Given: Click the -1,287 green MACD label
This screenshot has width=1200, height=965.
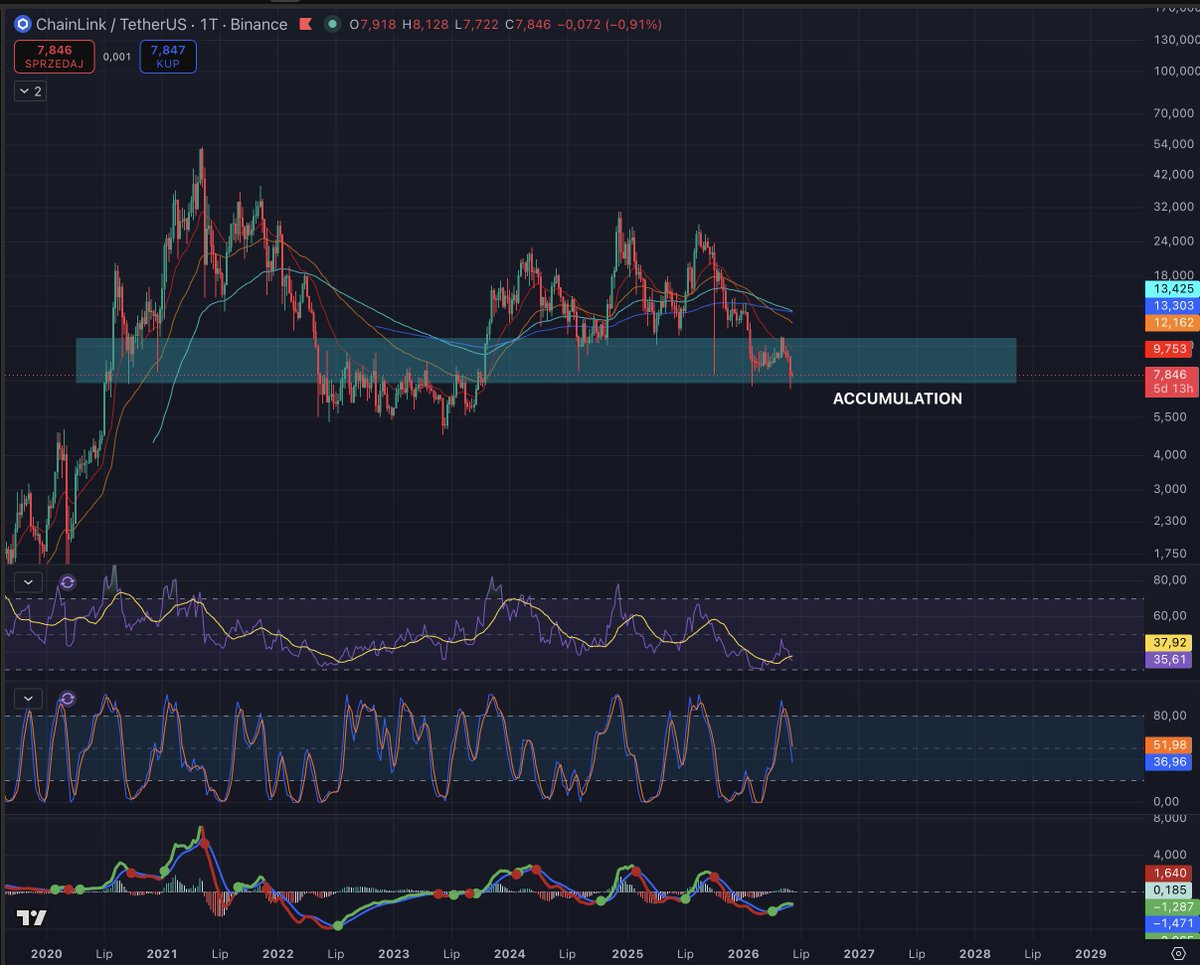Looking at the screenshot, I should point(1171,907).
